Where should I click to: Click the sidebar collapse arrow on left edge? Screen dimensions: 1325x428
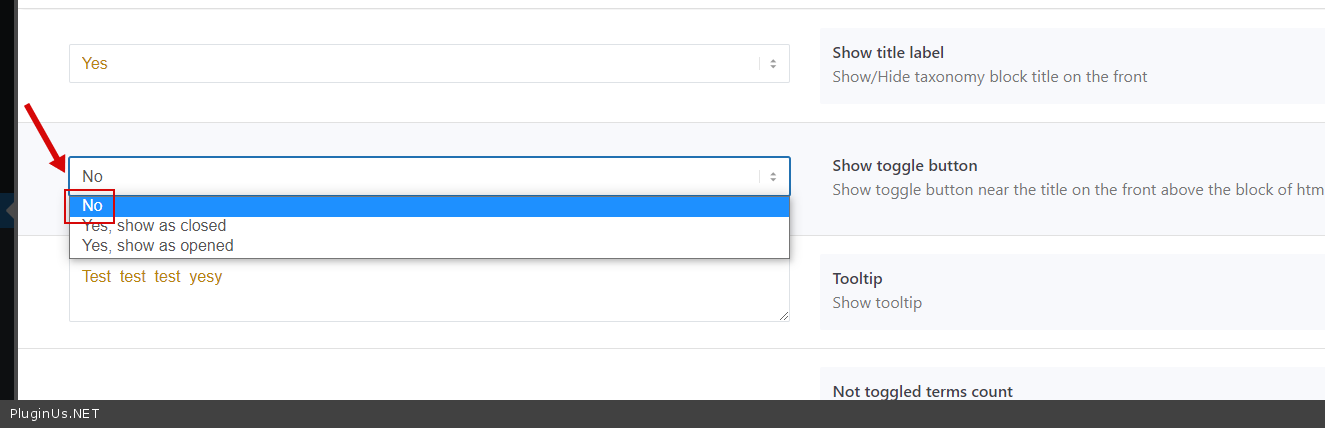(x=9, y=211)
